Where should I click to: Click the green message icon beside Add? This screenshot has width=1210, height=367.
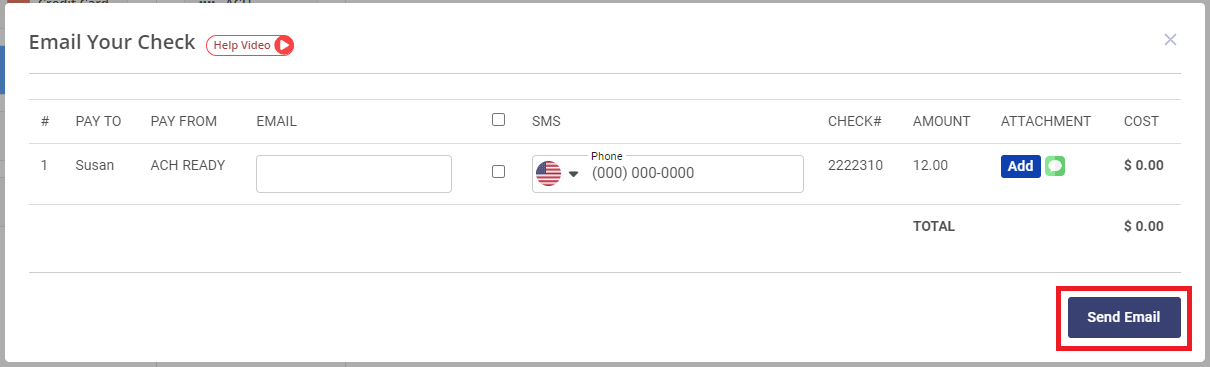pyautogui.click(x=1055, y=166)
